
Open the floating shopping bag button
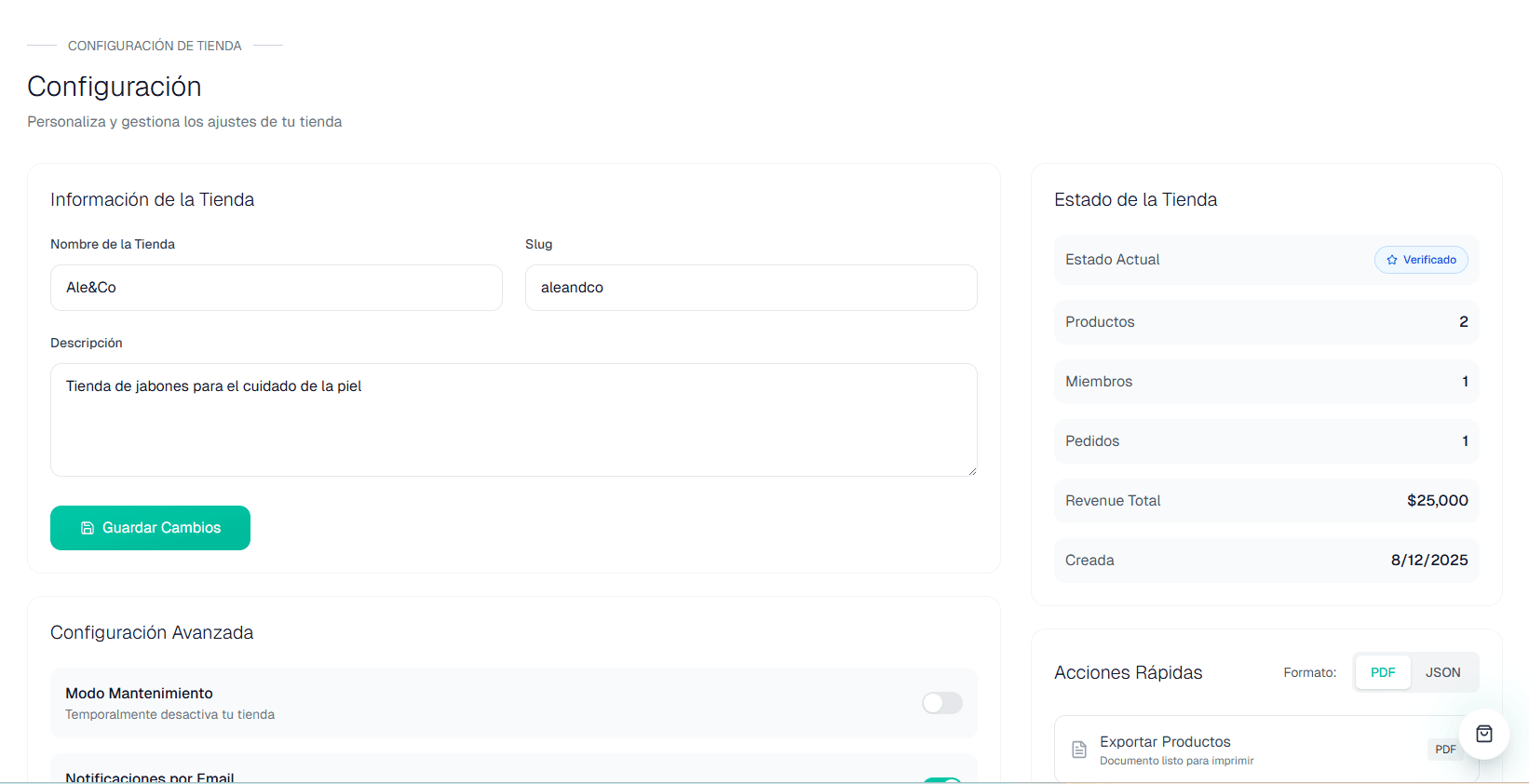coord(1484,734)
